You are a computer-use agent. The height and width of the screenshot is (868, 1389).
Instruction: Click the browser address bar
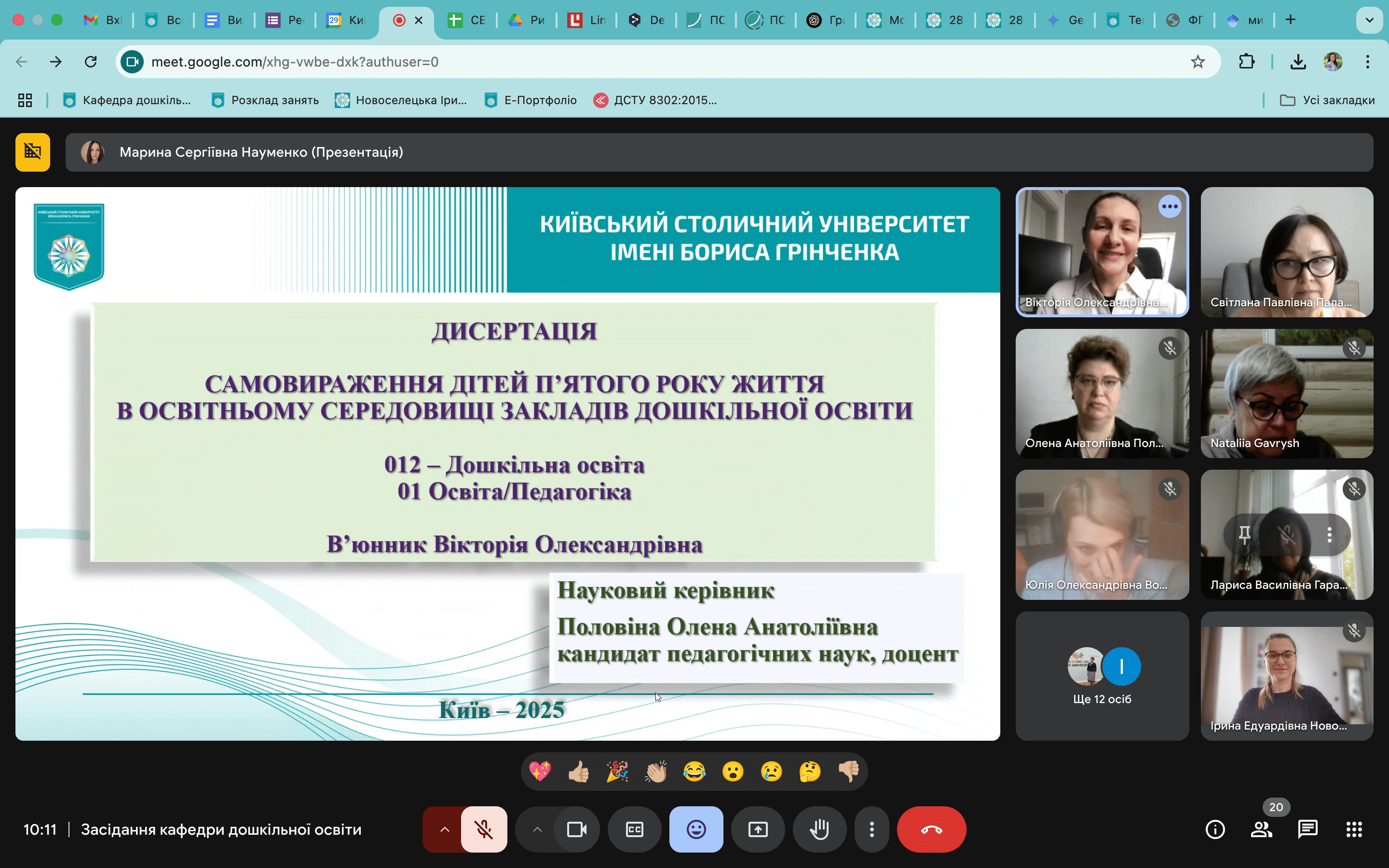(402, 61)
